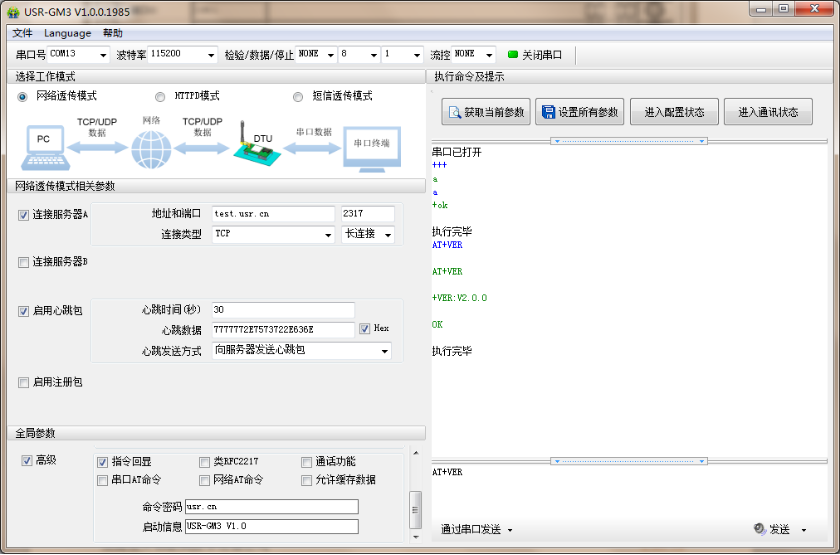Click the 串口终端 monitor icon in the diagram
This screenshot has width=840, height=555.
click(371, 147)
